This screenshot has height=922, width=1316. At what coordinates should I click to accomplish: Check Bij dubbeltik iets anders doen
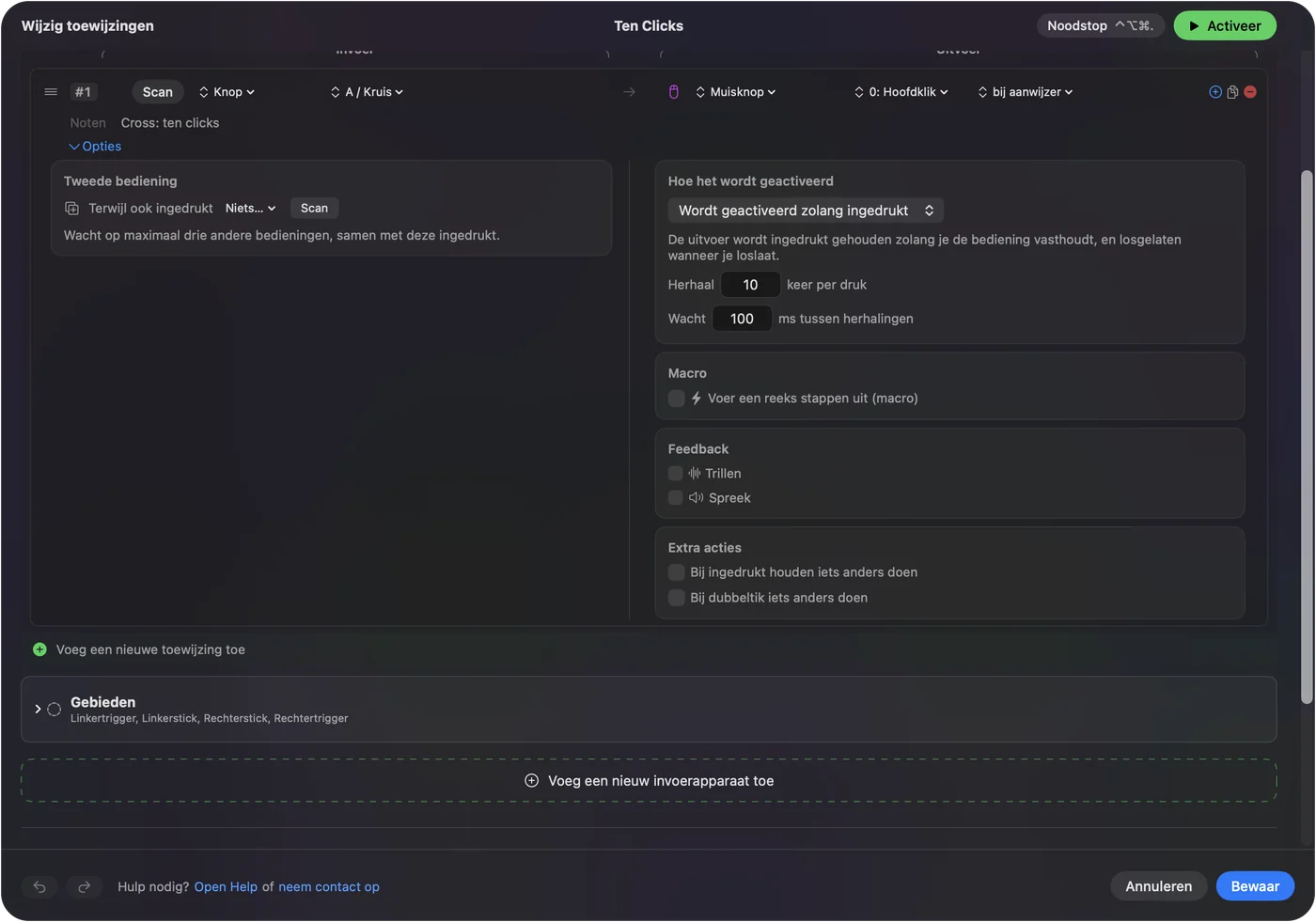[x=676, y=598]
